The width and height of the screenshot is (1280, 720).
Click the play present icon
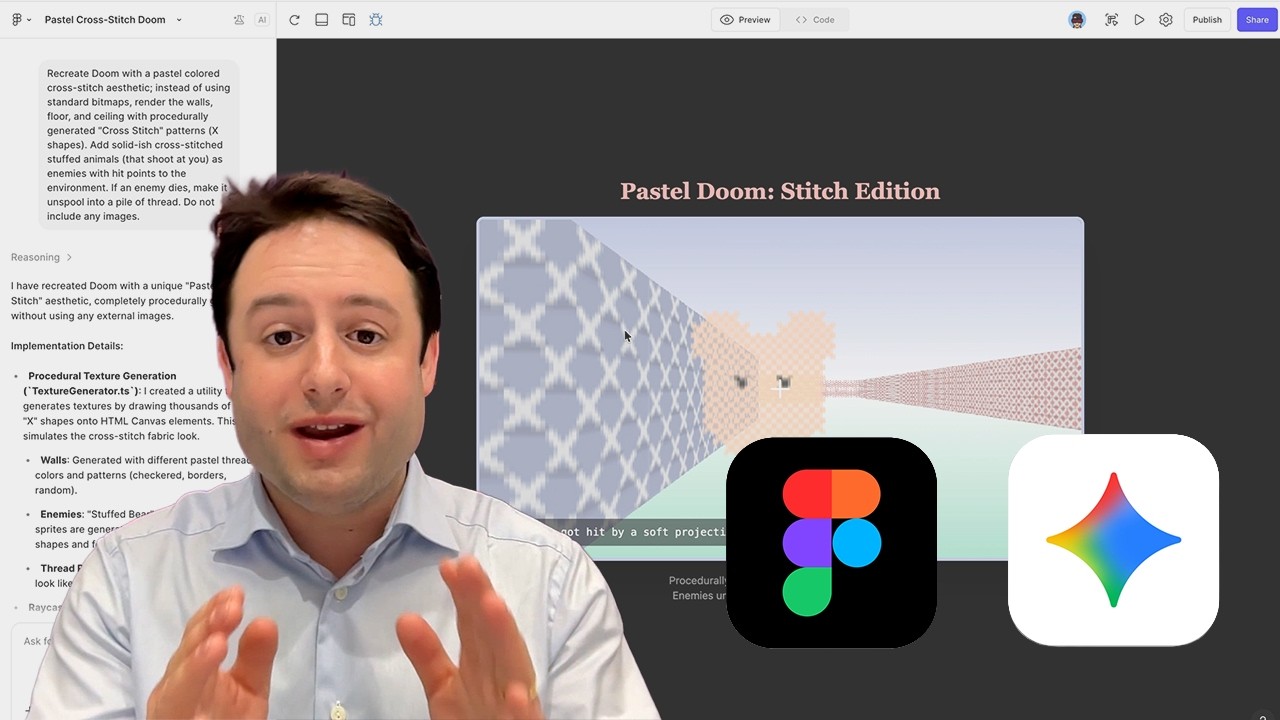(1139, 20)
